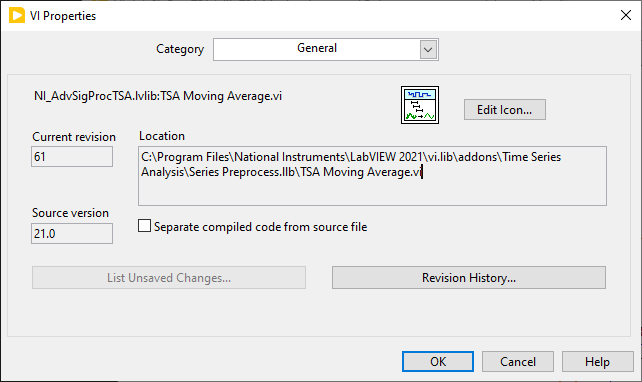Confirm with the OK button
This screenshot has width=642, height=382.
[x=438, y=362]
